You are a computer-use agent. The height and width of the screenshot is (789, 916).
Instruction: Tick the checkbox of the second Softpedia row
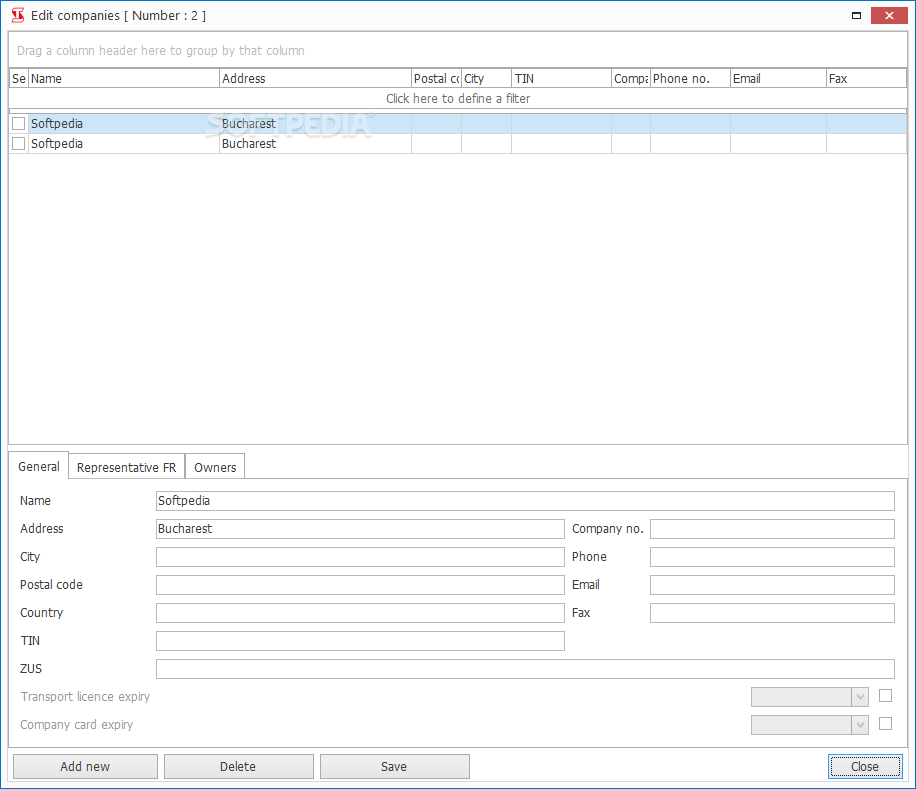tap(19, 143)
